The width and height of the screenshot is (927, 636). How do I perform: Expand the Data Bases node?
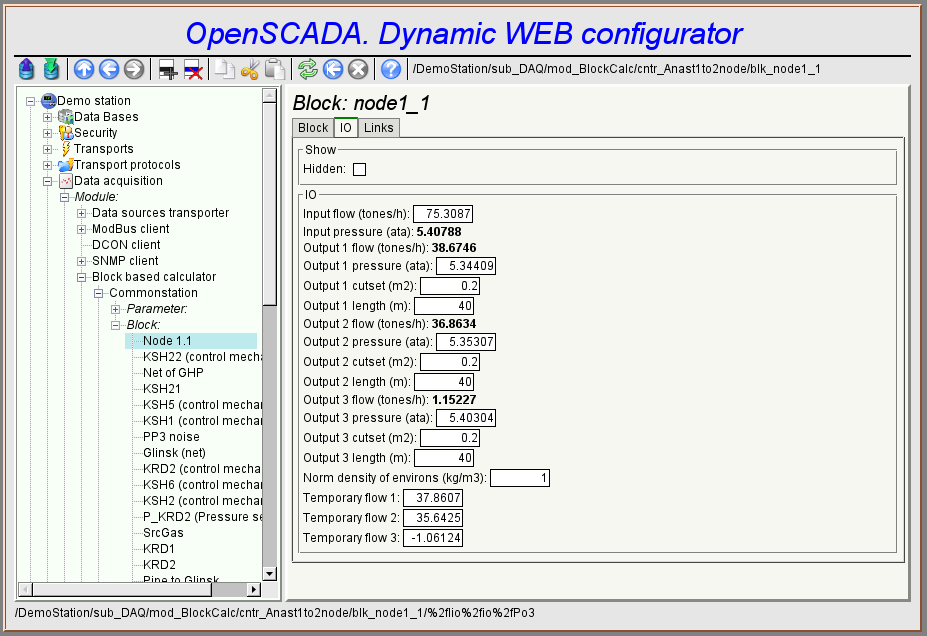tap(47, 118)
